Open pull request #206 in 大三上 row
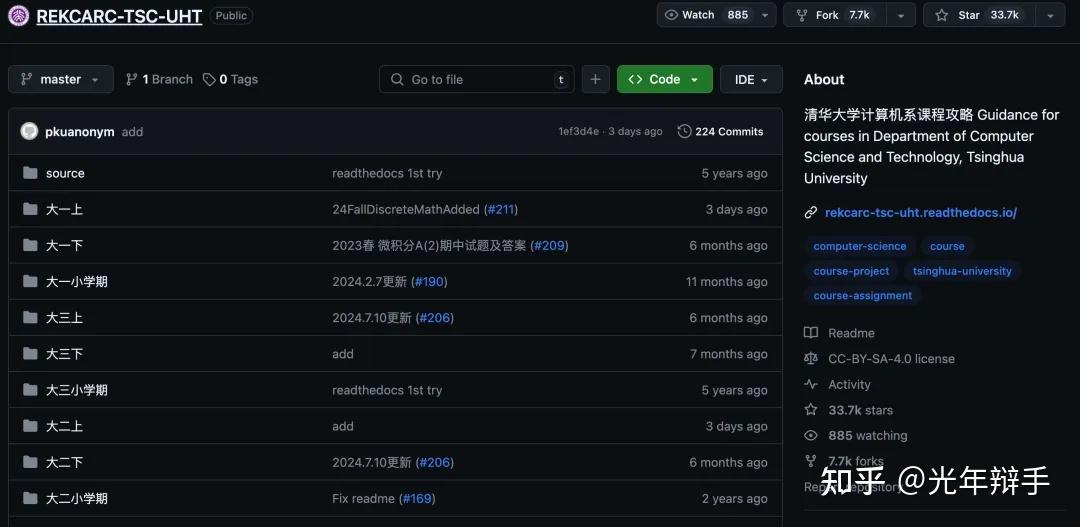This screenshot has width=1080, height=527. (435, 318)
